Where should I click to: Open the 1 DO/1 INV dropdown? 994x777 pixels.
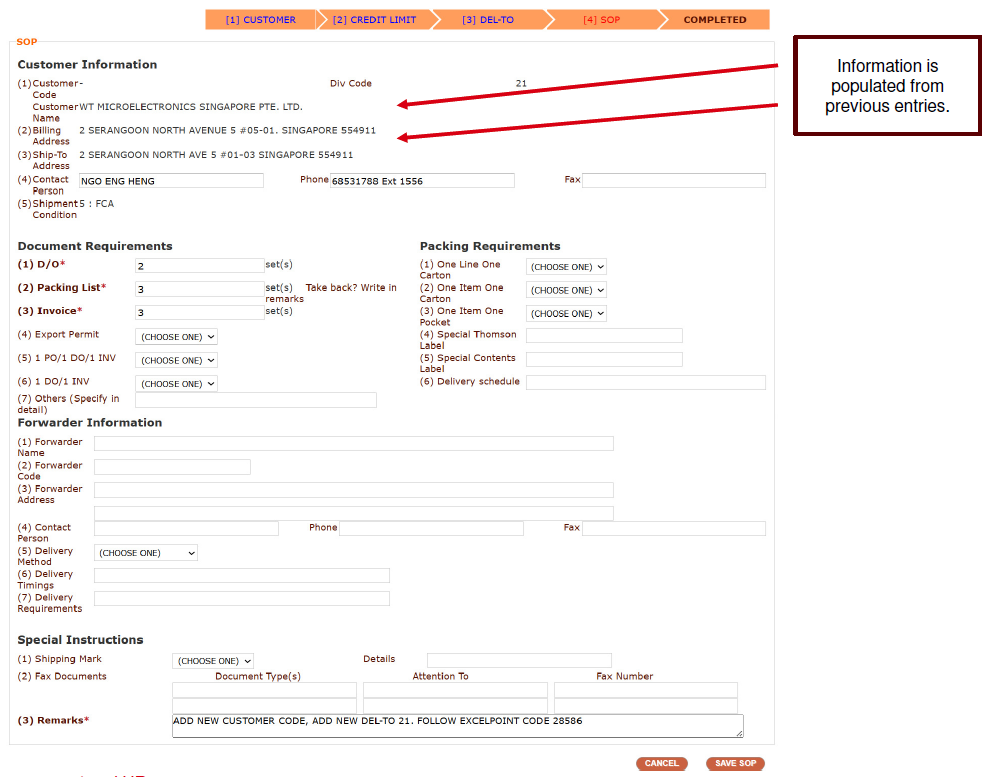(176, 383)
